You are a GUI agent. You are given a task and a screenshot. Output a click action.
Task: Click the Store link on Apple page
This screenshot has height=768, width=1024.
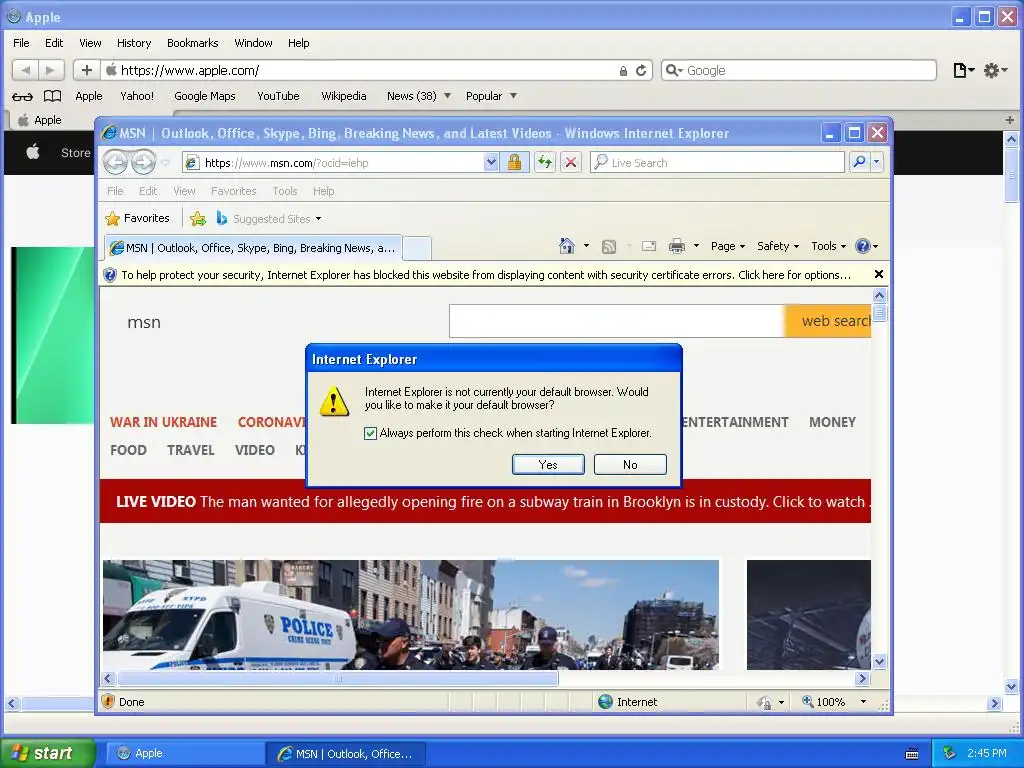tap(76, 152)
